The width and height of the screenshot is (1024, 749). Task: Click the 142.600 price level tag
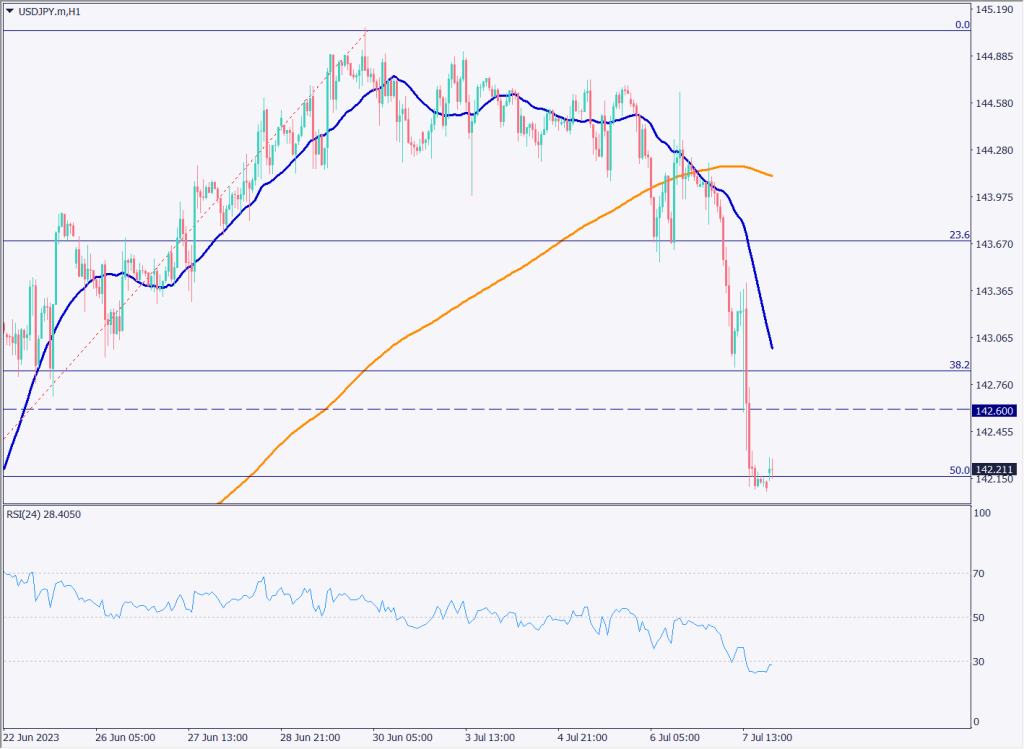(x=996, y=411)
